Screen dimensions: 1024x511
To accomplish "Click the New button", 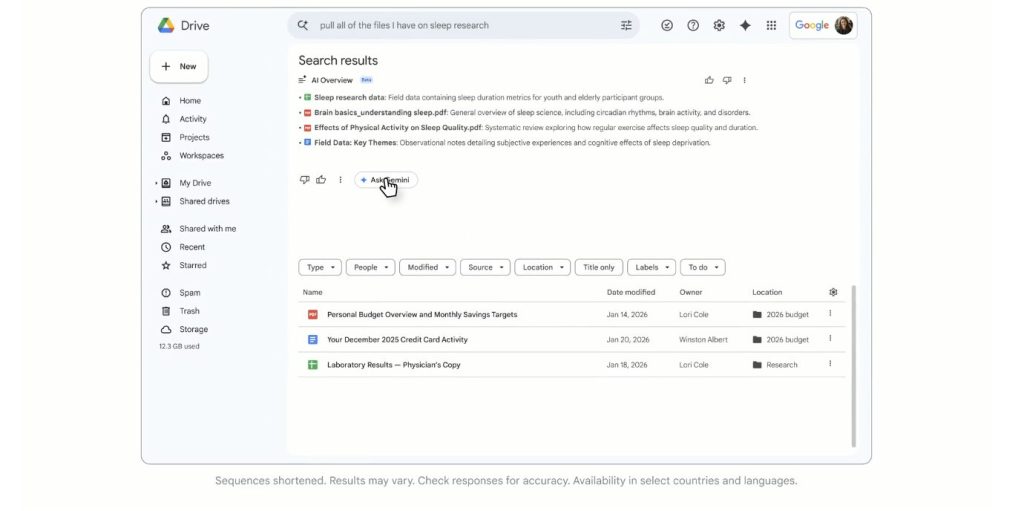I will pos(179,66).
